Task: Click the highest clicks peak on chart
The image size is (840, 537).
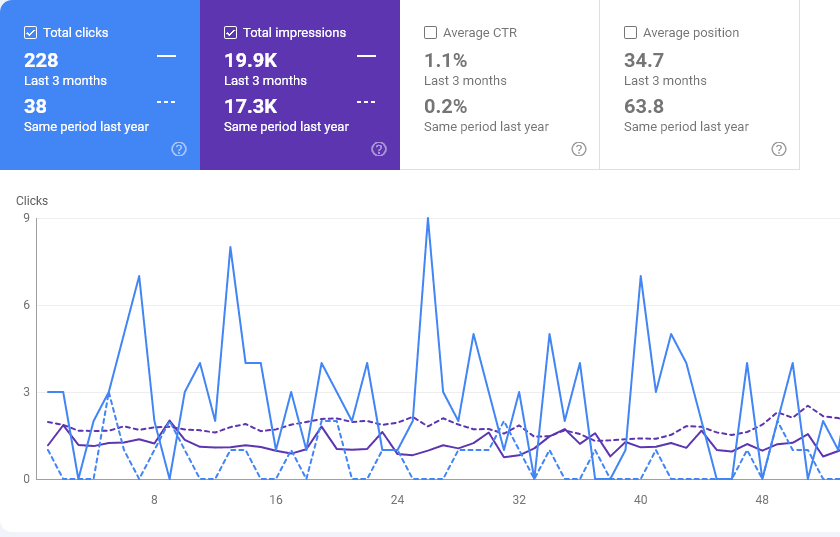Action: [428, 218]
